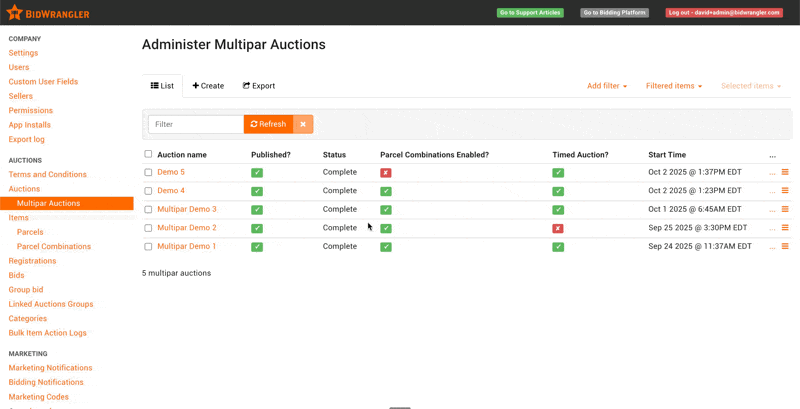
Task: Expand the Add filter dropdown
Action: [607, 86]
